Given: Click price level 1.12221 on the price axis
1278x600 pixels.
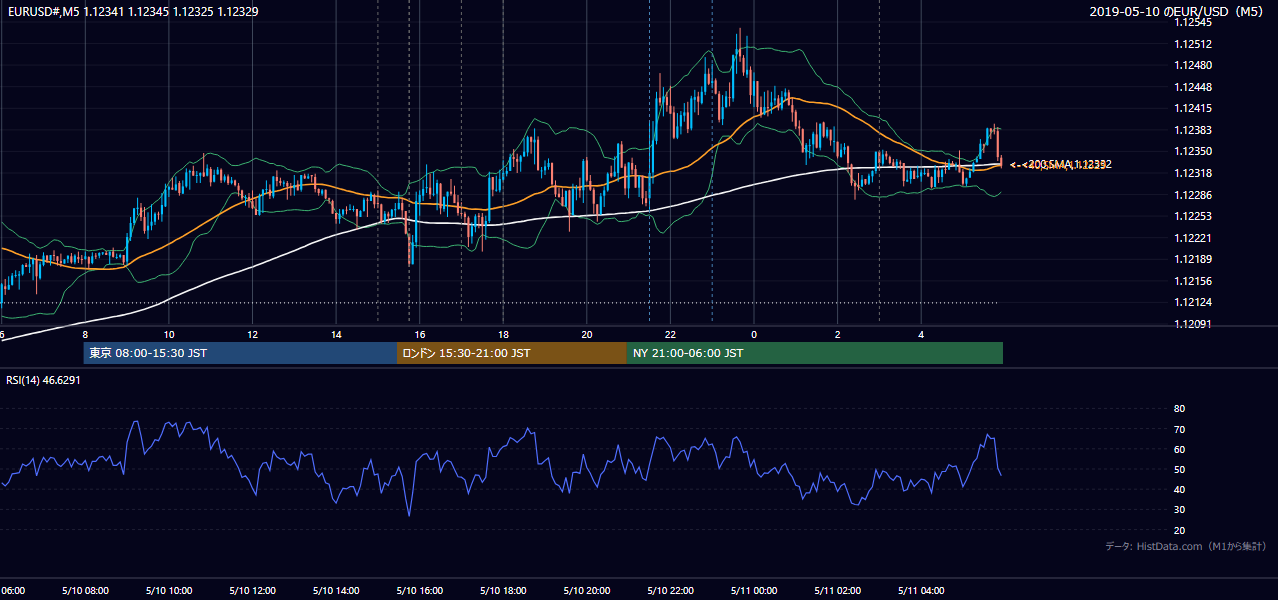Looking at the screenshot, I should [x=1192, y=238].
